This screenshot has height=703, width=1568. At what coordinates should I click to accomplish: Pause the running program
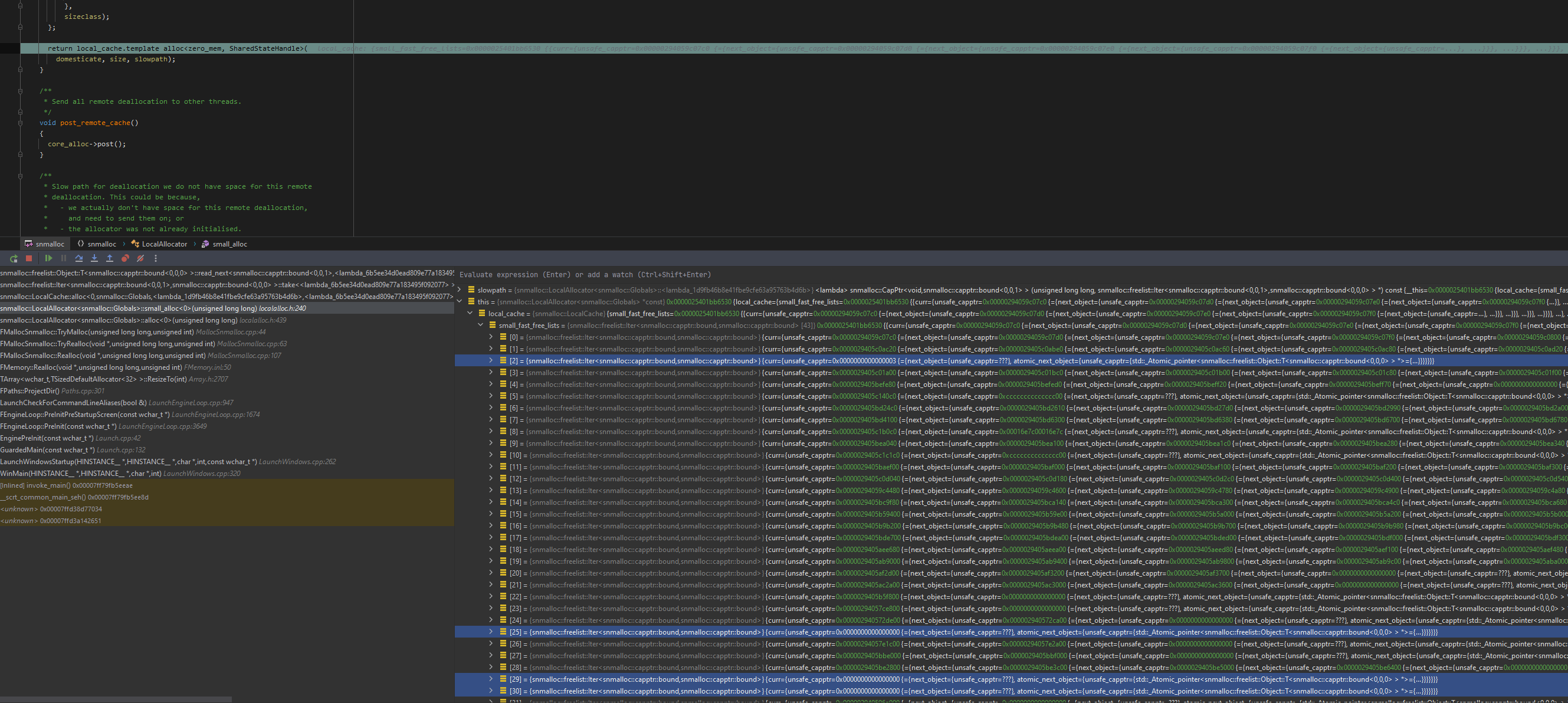tap(63, 258)
